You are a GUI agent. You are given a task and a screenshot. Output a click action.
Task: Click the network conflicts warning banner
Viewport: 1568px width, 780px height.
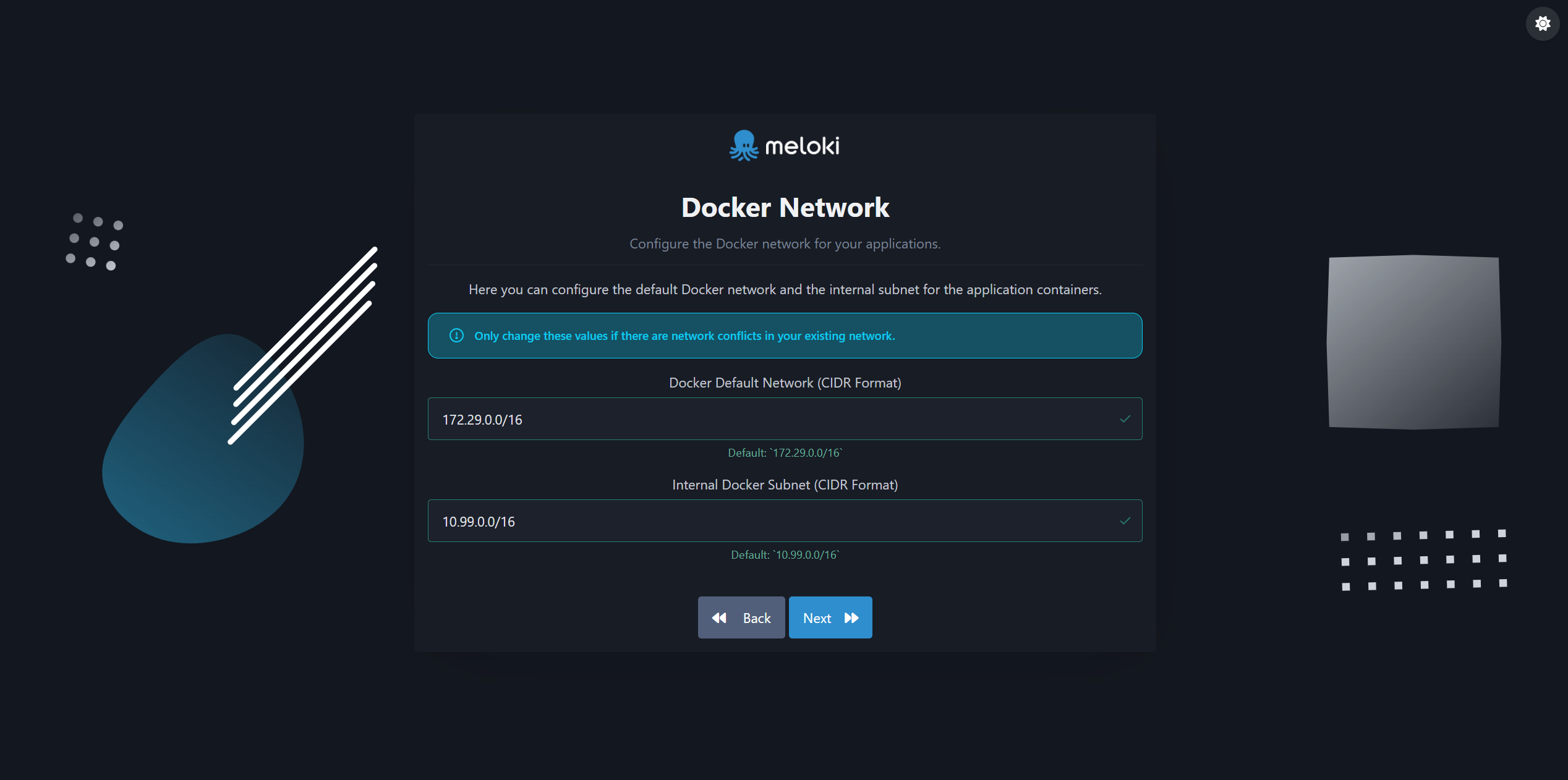[784, 336]
